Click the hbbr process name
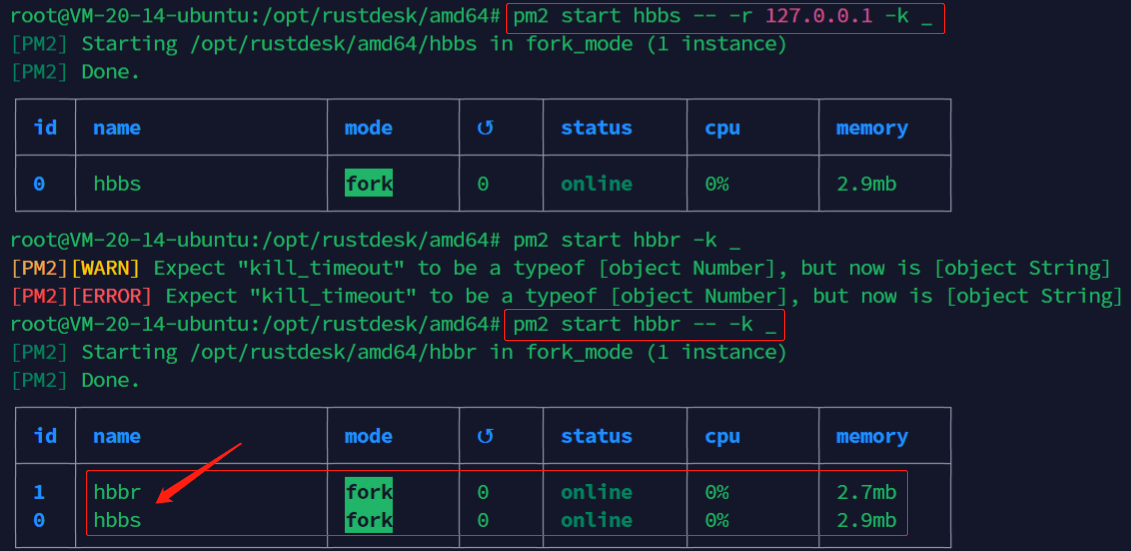 (117, 492)
